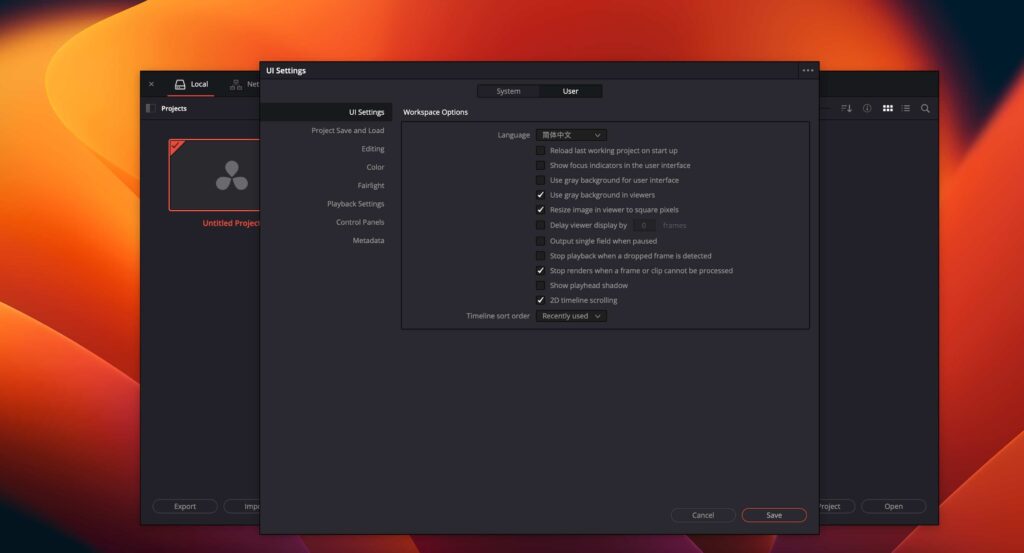Open the Fairlight settings category

[370, 185]
